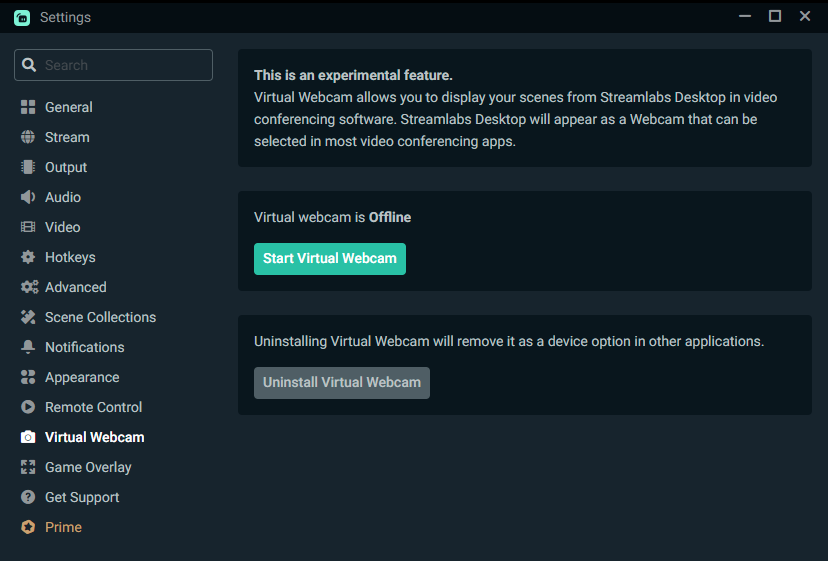Image resolution: width=828 pixels, height=561 pixels.
Task: Start the Virtual Webcam
Action: [x=330, y=259]
